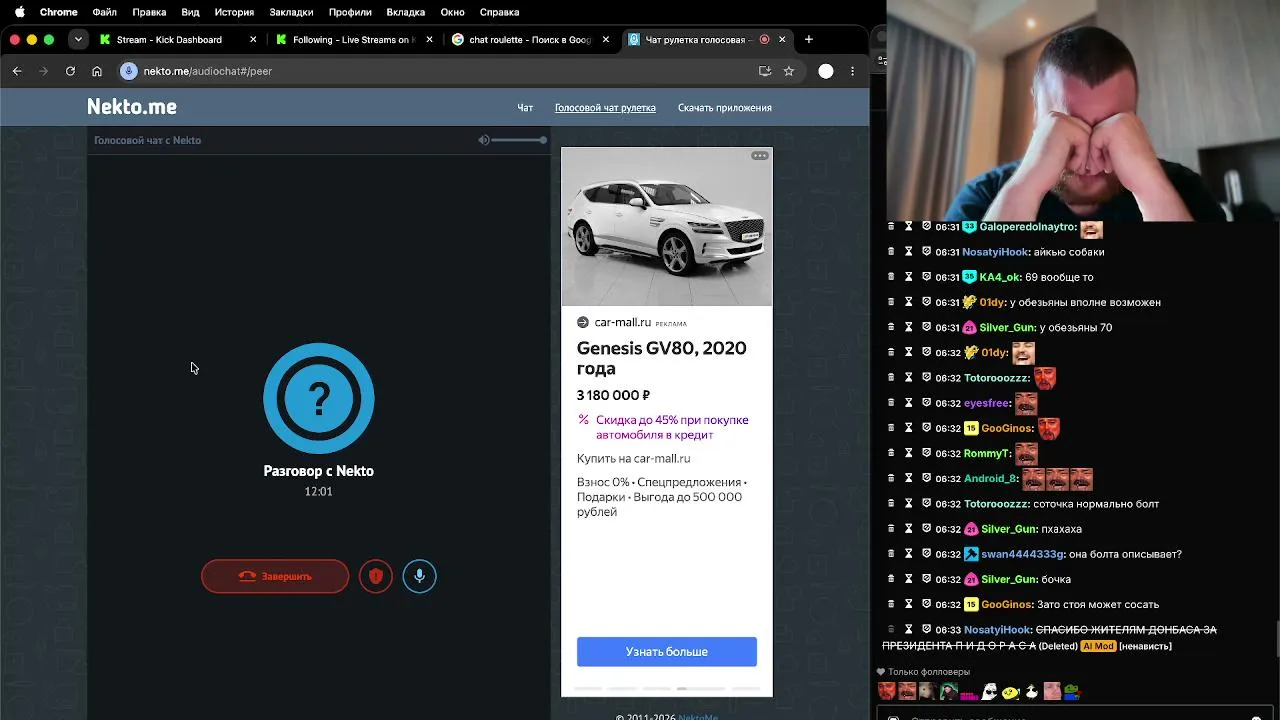Open the Скачать приложения link

pyautogui.click(x=725, y=108)
